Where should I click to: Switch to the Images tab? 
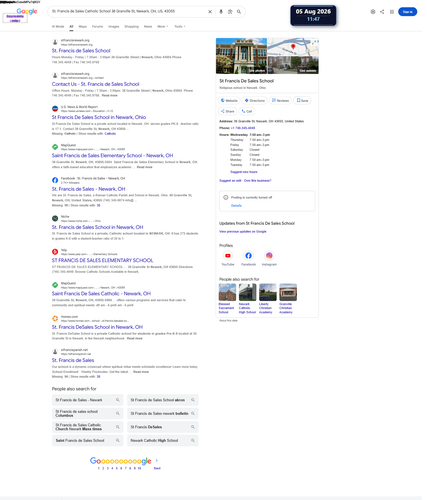pos(115,27)
